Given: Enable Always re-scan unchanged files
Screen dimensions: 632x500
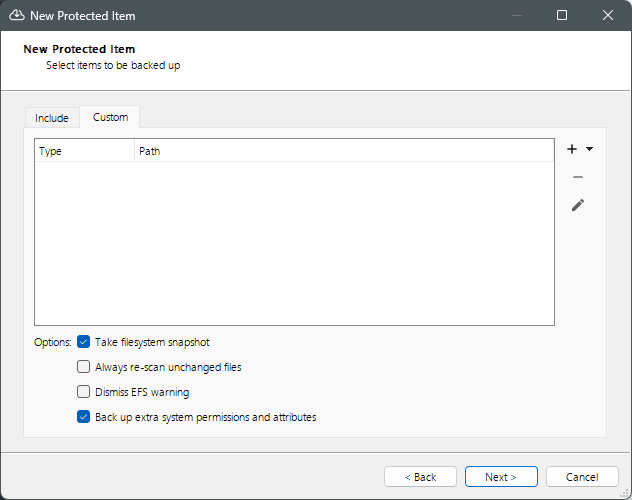Looking at the screenshot, I should pos(84,367).
